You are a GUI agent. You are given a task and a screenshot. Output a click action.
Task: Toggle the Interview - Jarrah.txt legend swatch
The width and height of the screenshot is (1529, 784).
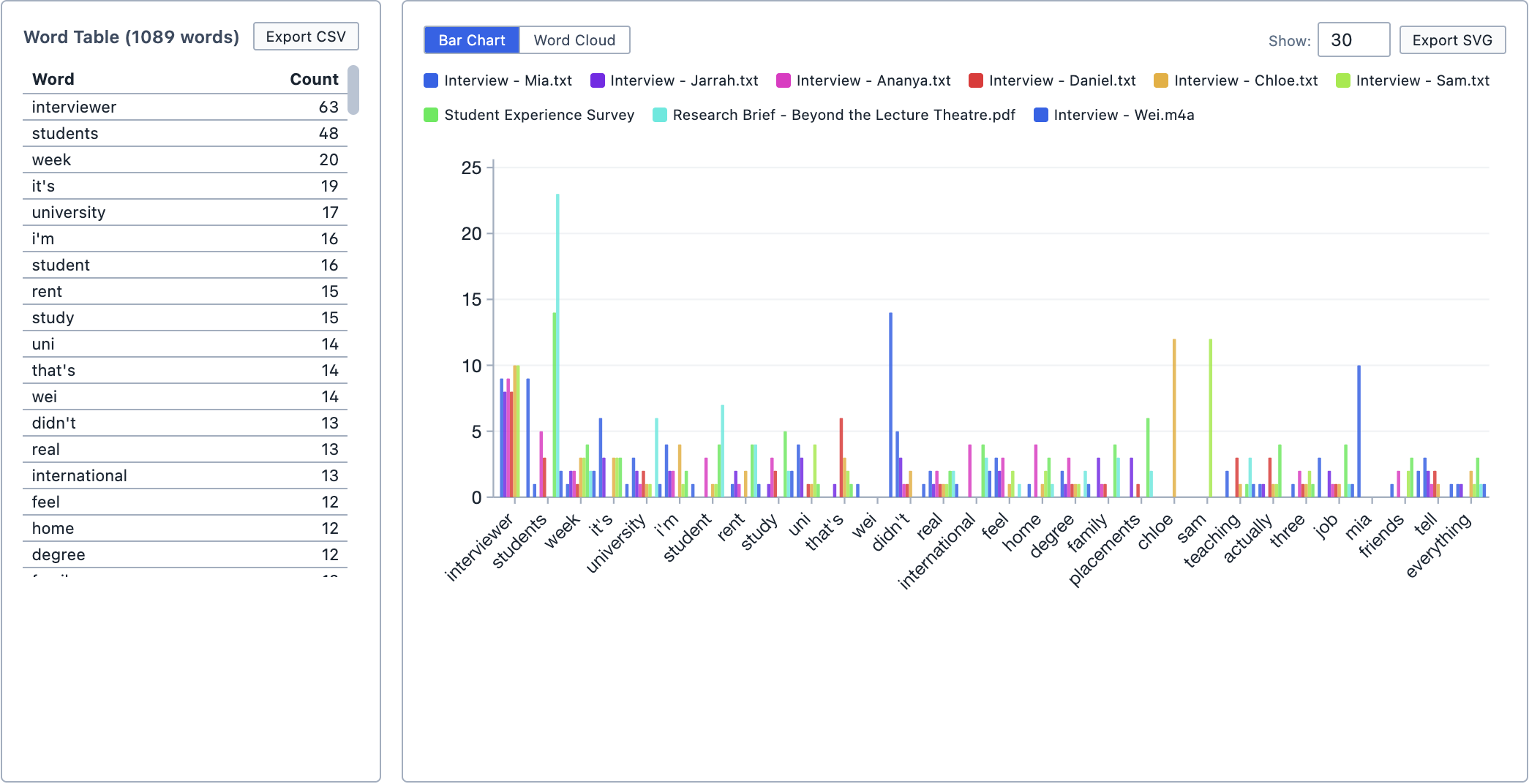[x=598, y=80]
